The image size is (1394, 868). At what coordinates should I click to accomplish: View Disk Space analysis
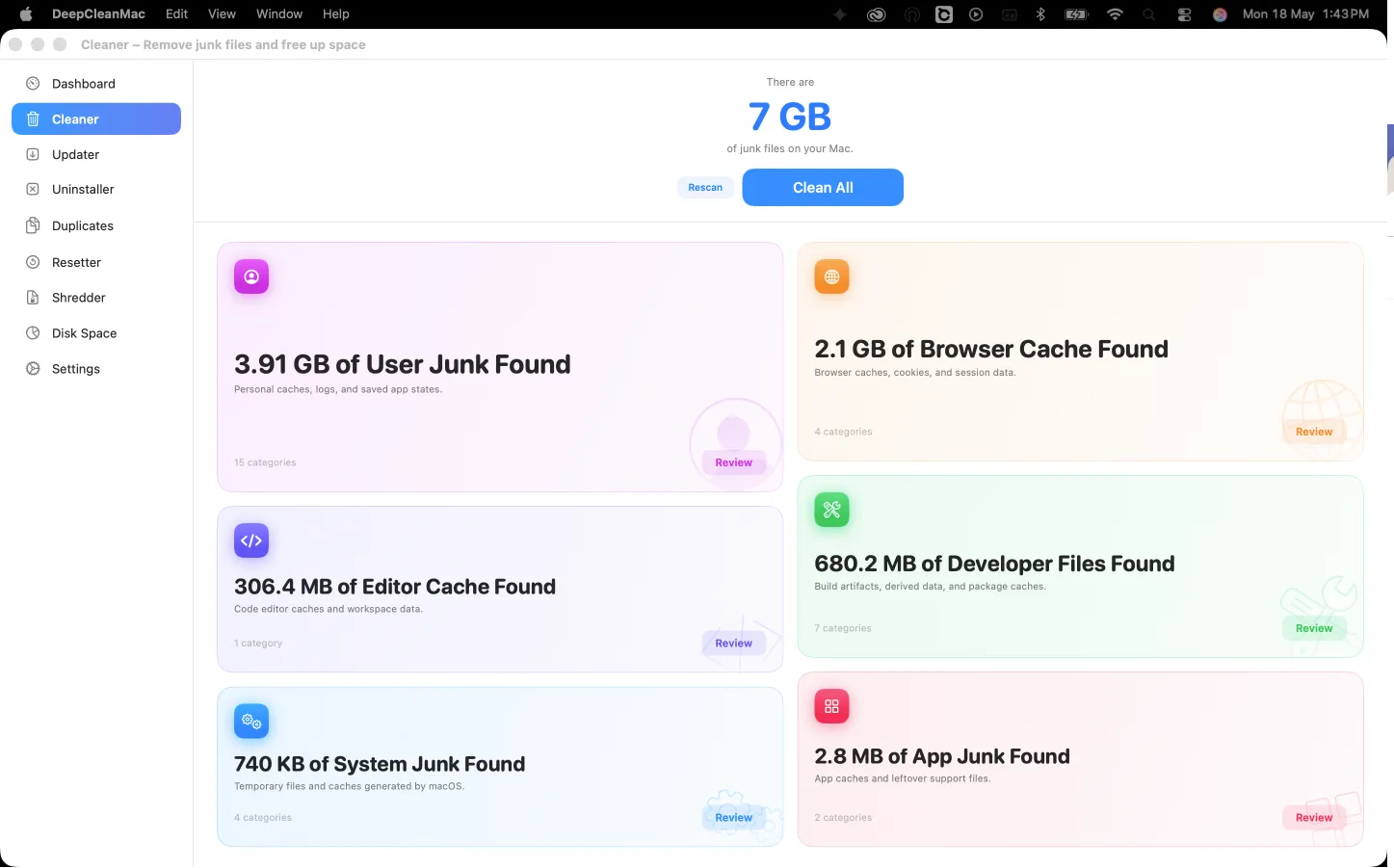click(95, 333)
